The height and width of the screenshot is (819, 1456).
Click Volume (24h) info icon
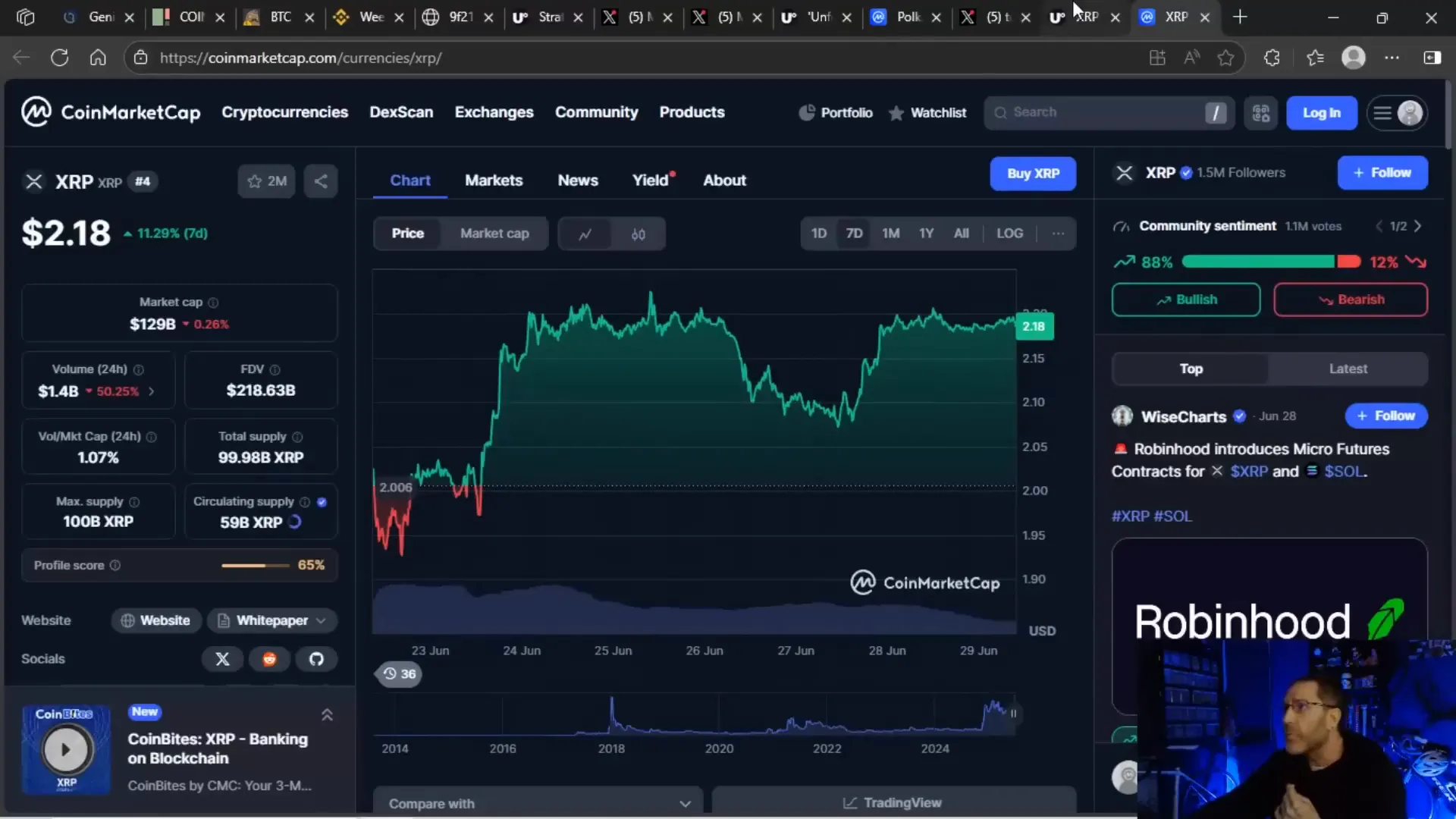pos(138,369)
